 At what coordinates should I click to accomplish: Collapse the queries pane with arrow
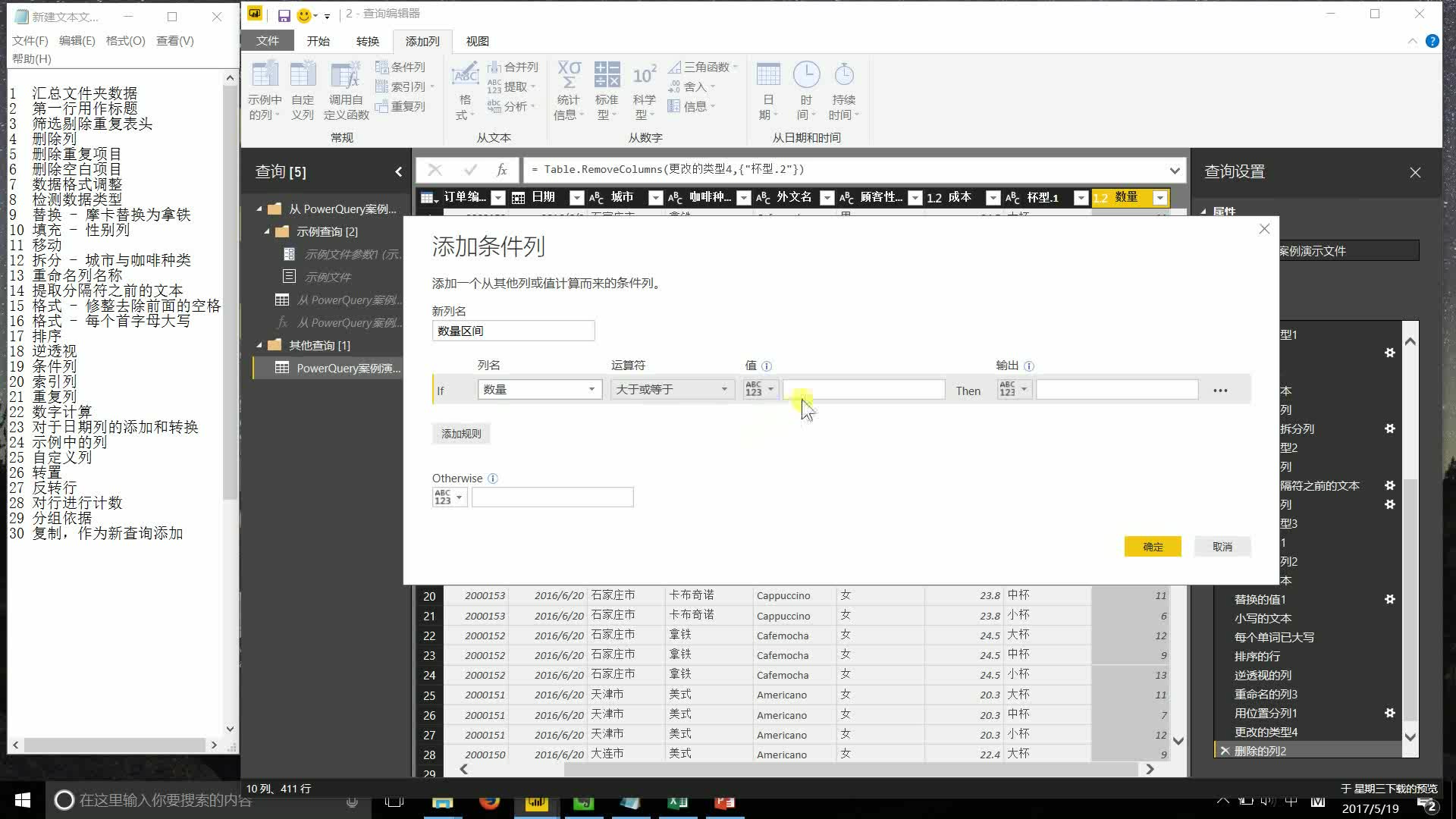pos(398,172)
